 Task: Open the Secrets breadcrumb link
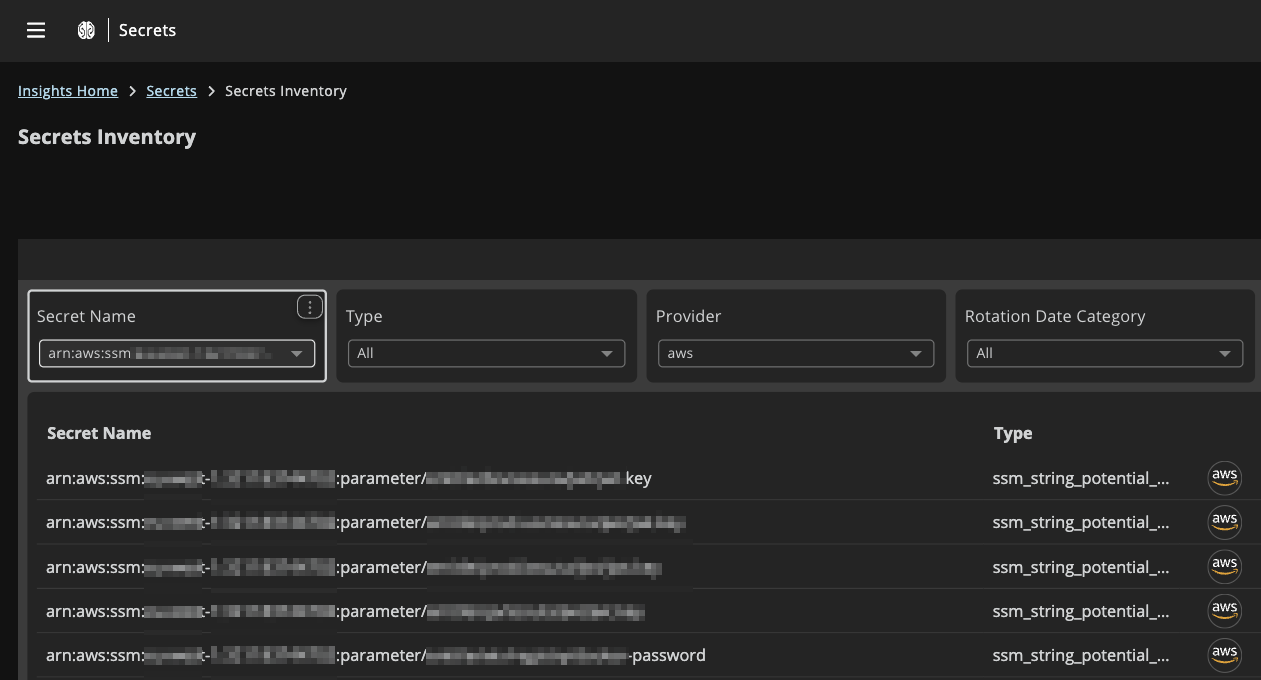(171, 90)
